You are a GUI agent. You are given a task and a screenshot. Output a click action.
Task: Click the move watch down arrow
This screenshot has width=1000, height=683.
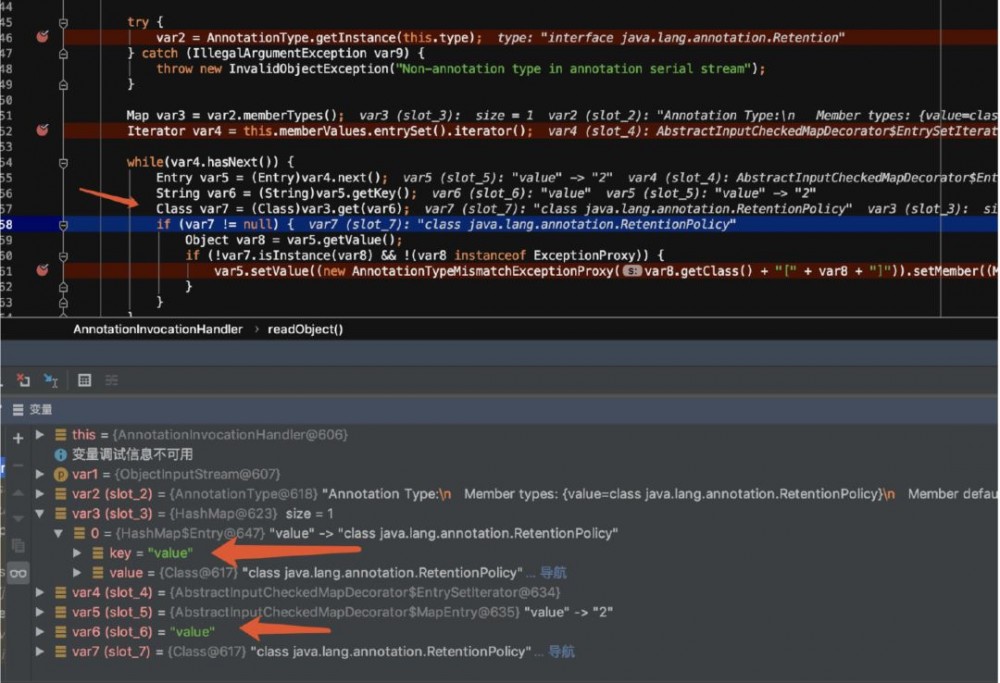[x=18, y=518]
